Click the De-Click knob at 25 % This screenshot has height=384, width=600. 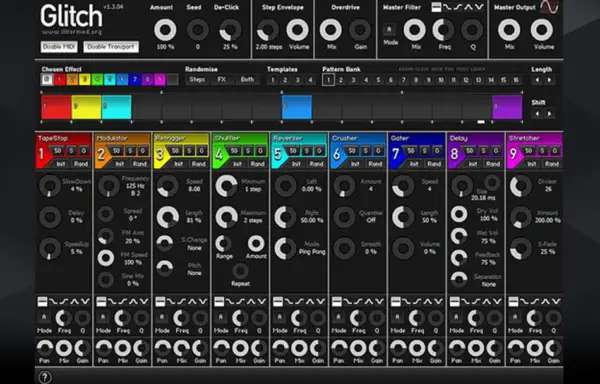click(x=230, y=30)
